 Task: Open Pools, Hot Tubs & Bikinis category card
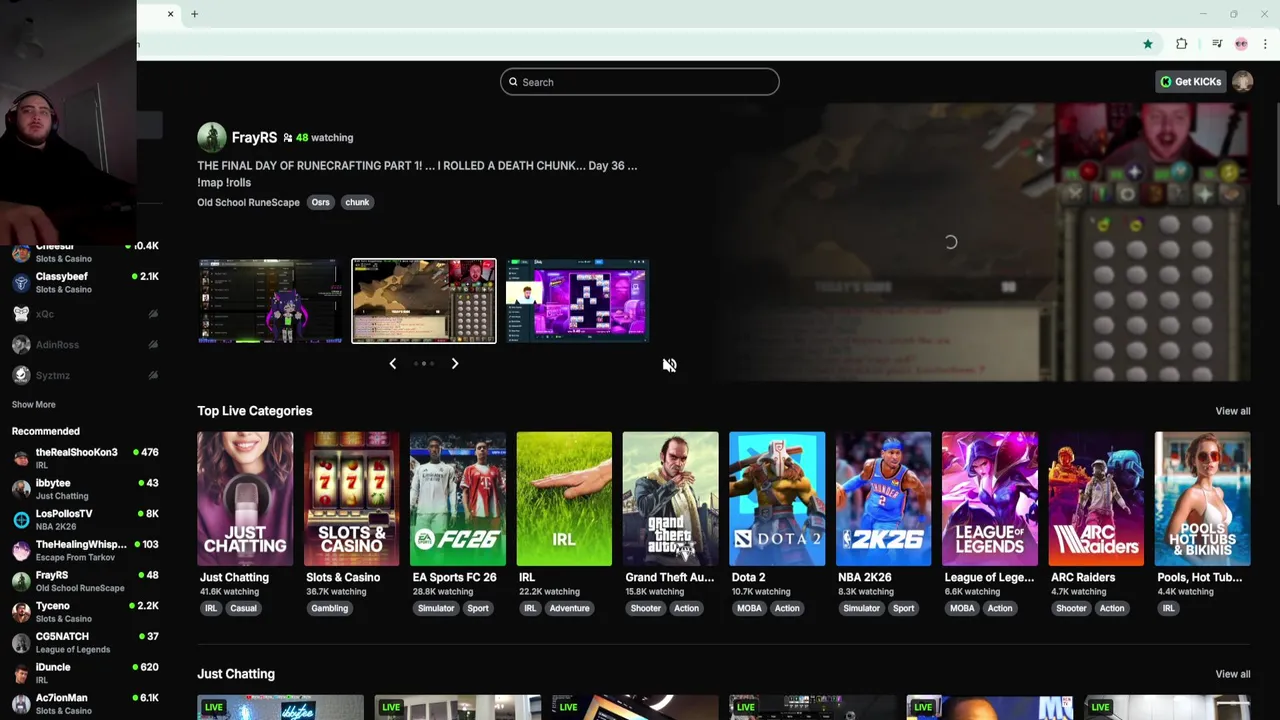click(x=1202, y=522)
